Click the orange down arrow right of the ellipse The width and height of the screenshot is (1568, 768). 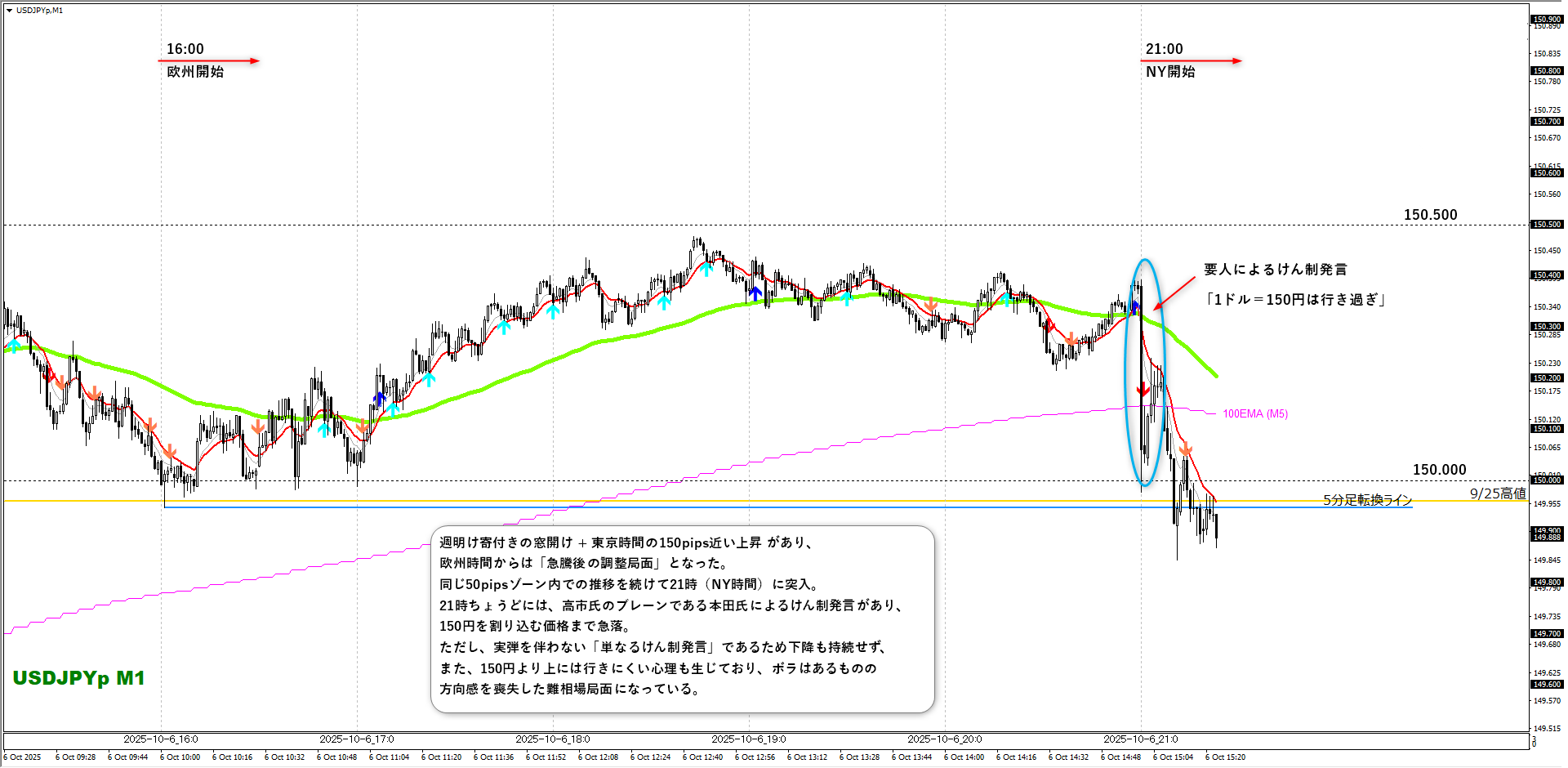tap(1186, 449)
